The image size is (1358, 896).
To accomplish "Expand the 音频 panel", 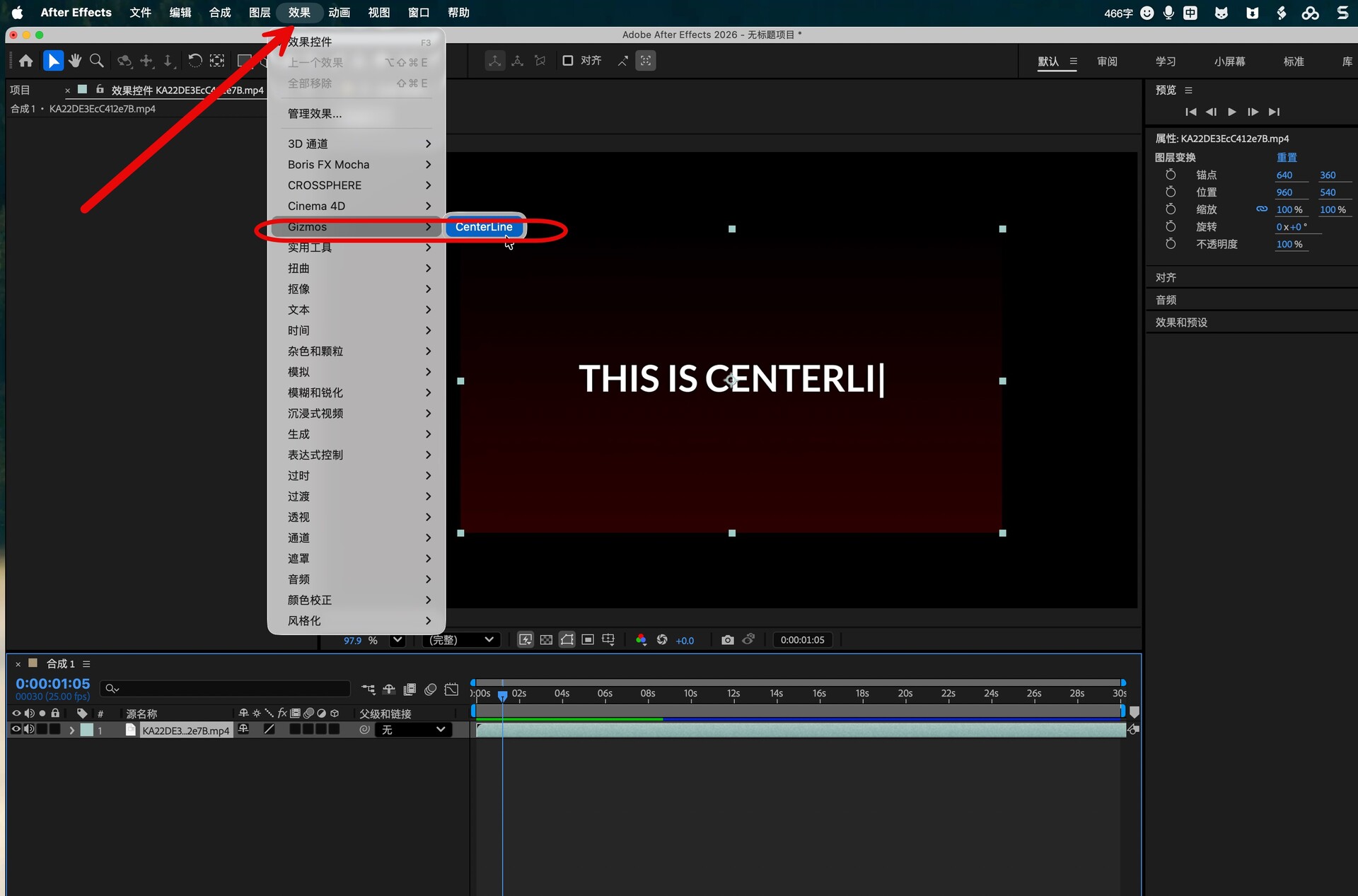I will (1166, 300).
